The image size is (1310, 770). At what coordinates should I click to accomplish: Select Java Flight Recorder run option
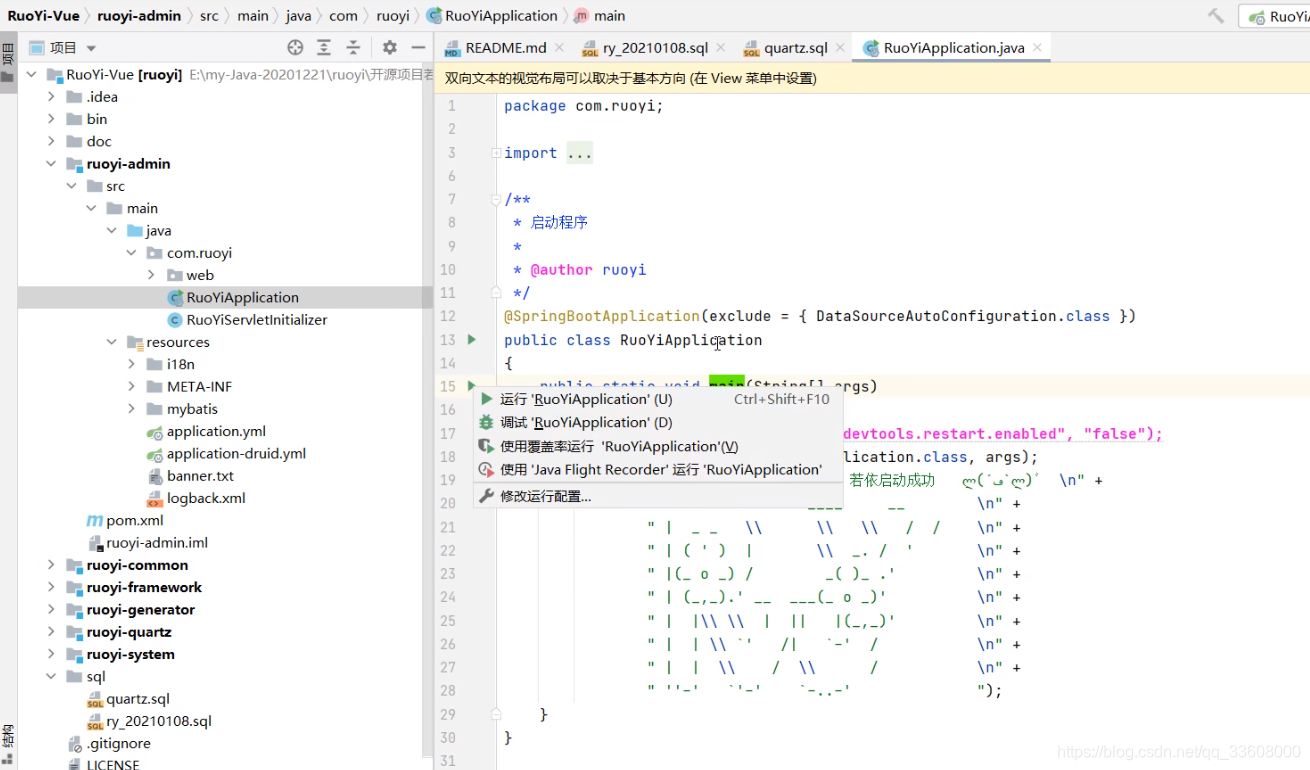tap(658, 469)
